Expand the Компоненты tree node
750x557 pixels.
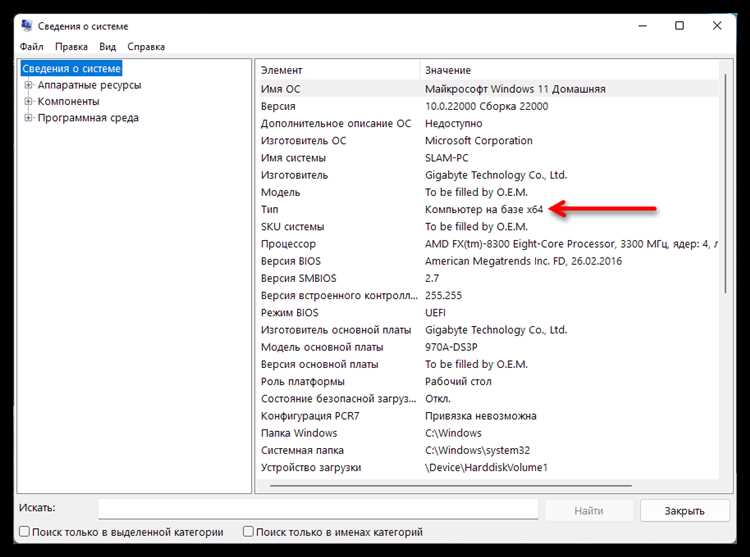(29, 102)
